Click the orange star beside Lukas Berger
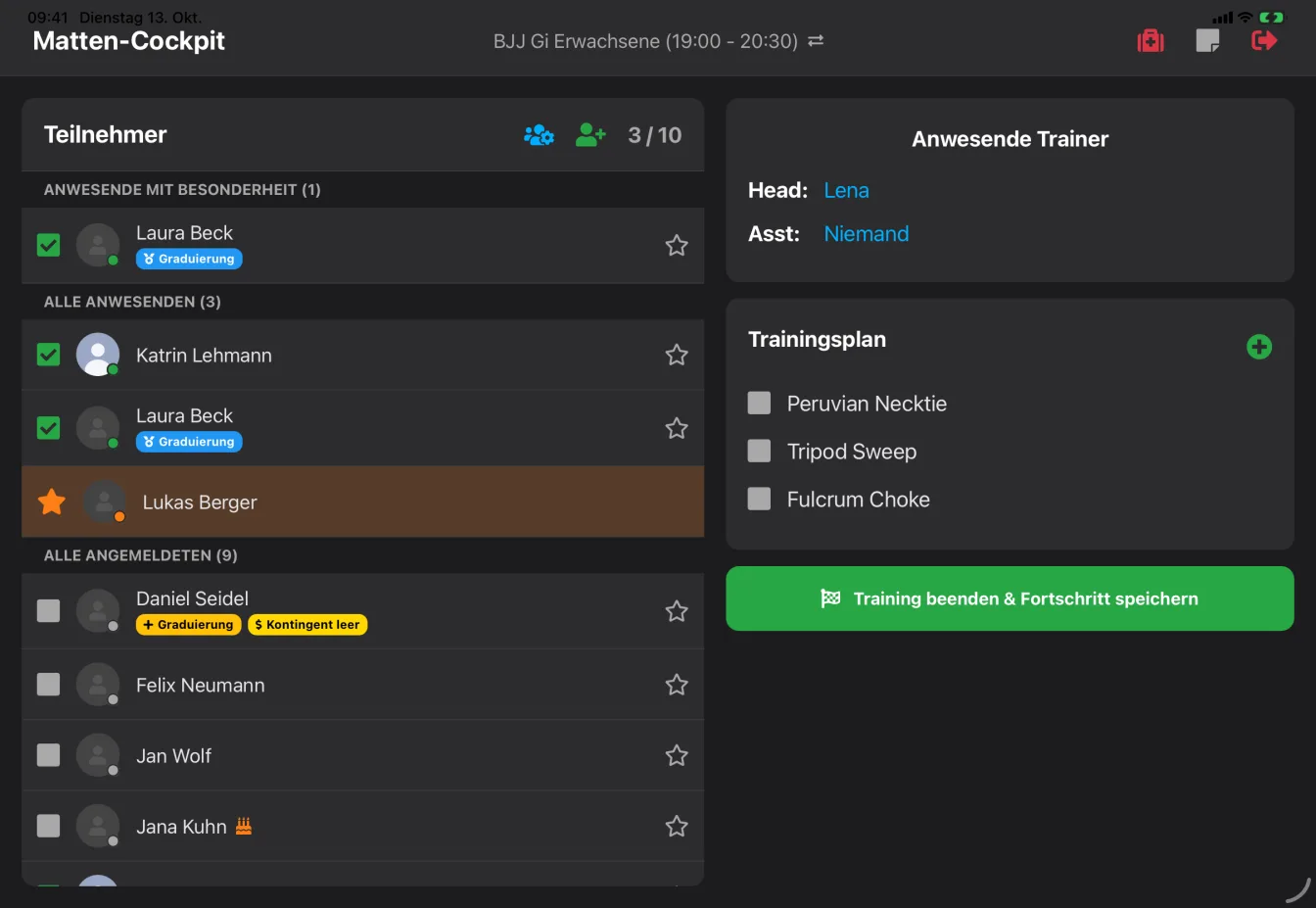This screenshot has height=908, width=1316. (52, 502)
